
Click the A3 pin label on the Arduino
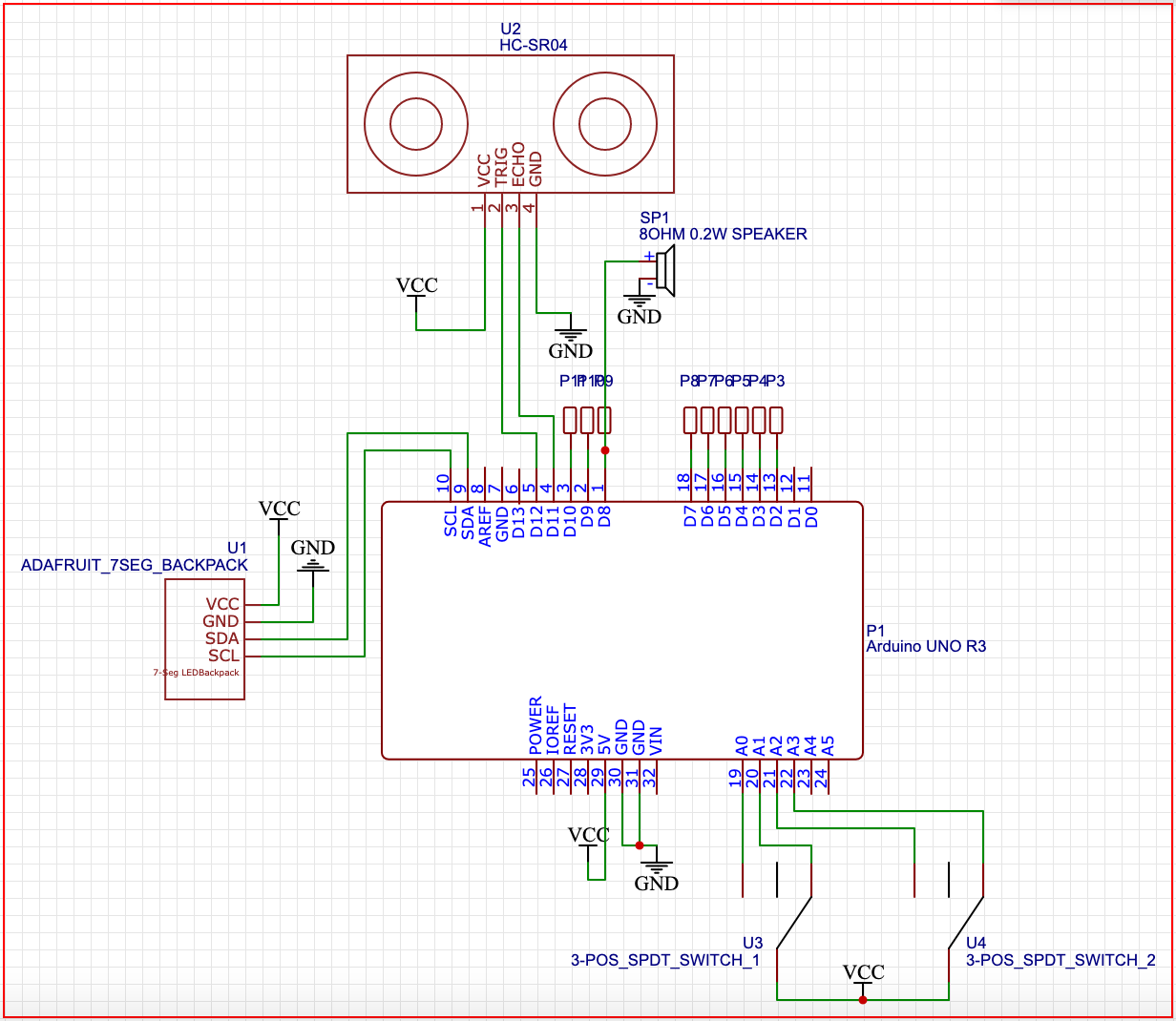coord(793,745)
